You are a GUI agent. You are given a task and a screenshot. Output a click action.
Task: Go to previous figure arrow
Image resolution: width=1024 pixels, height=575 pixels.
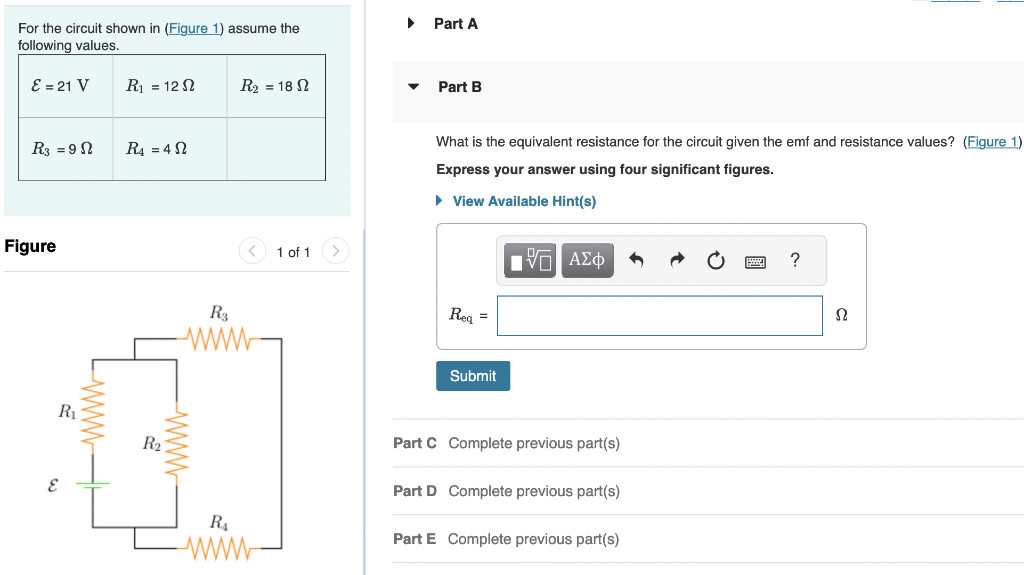point(252,251)
